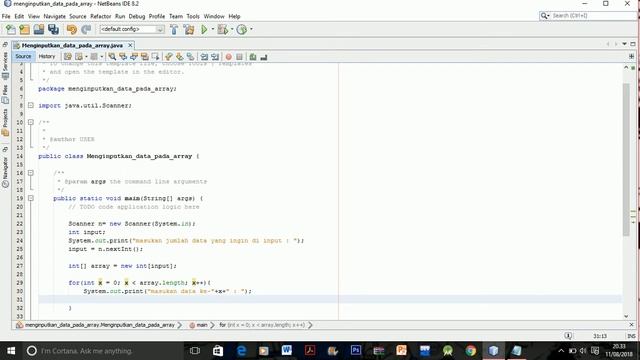Image resolution: width=640 pixels, height=360 pixels.
Task: Collapse the import statement fold at line 8
Action: pyautogui.click(x=31, y=105)
